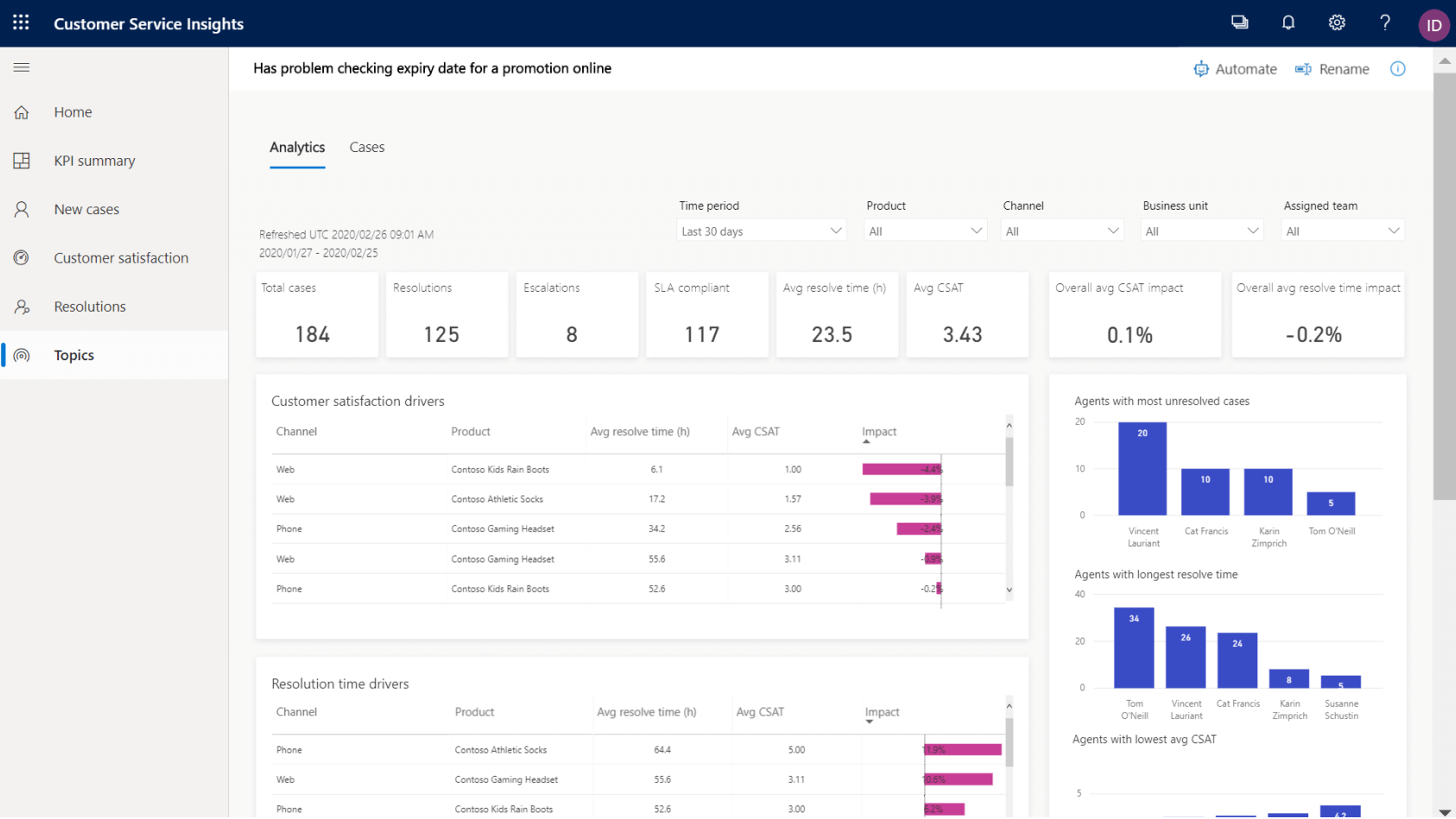Click the Automate button
The width and height of the screenshot is (1456, 819).
(x=1235, y=69)
